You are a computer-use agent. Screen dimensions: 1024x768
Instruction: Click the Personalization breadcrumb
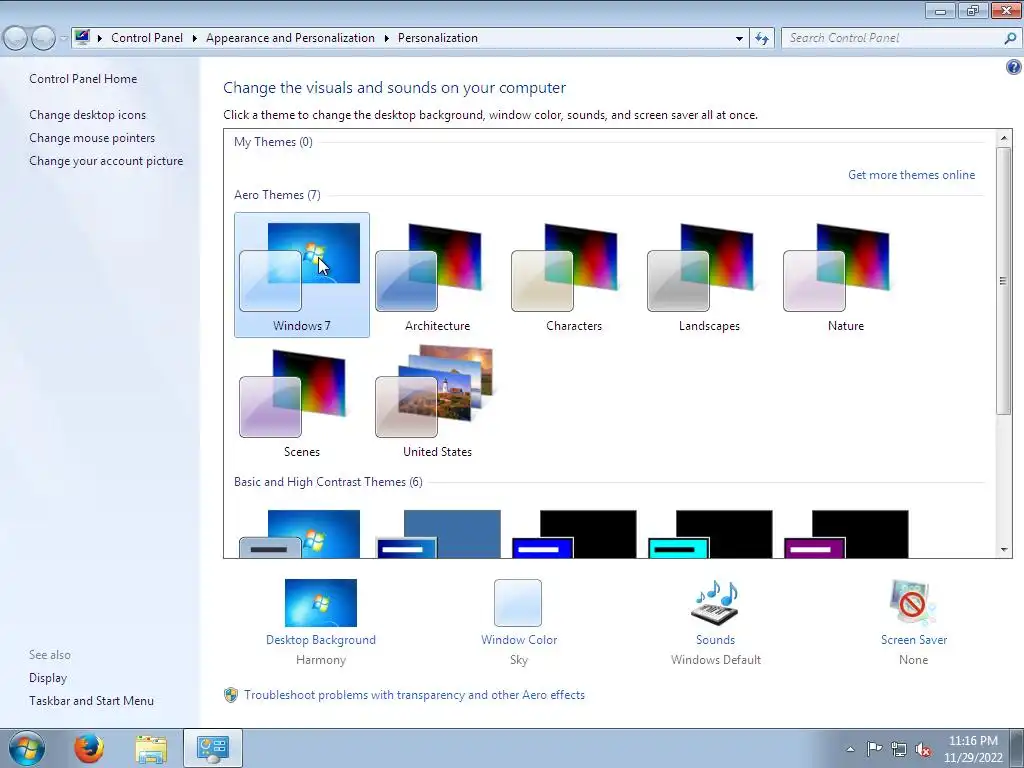(438, 38)
